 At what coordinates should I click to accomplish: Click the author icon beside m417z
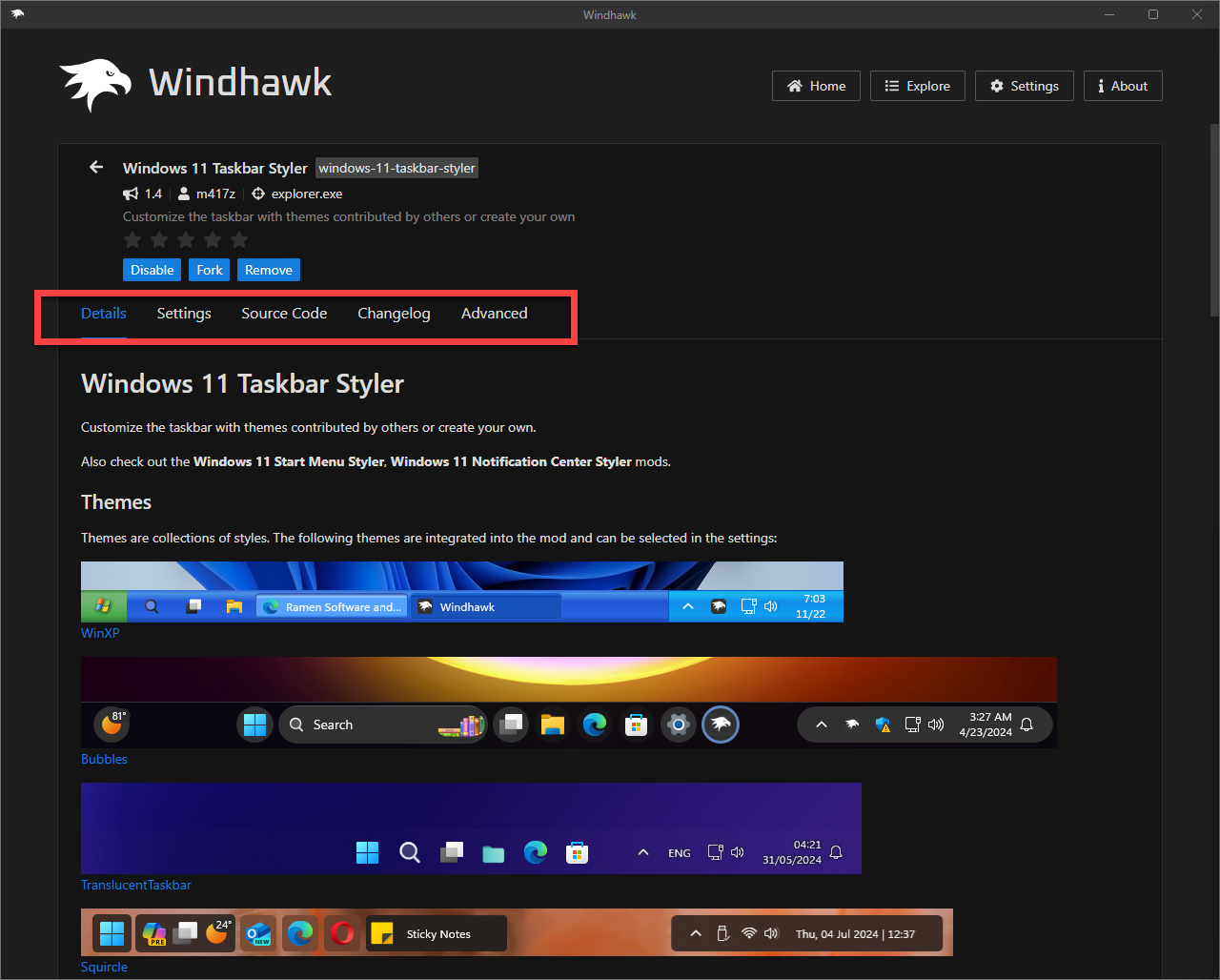(182, 194)
